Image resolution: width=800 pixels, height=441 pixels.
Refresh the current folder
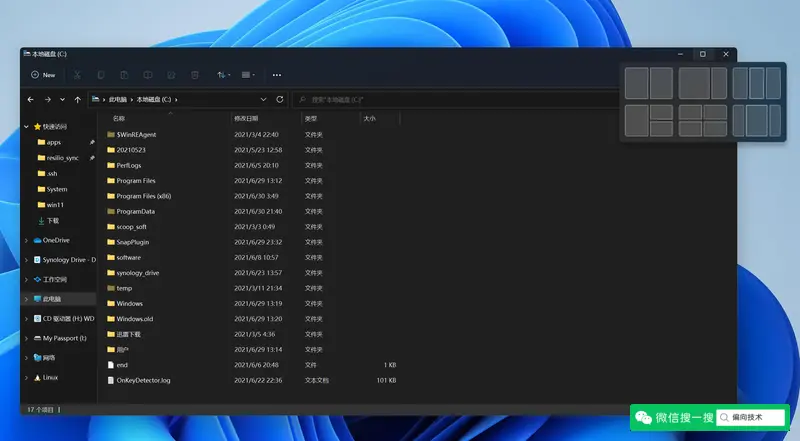pos(280,100)
